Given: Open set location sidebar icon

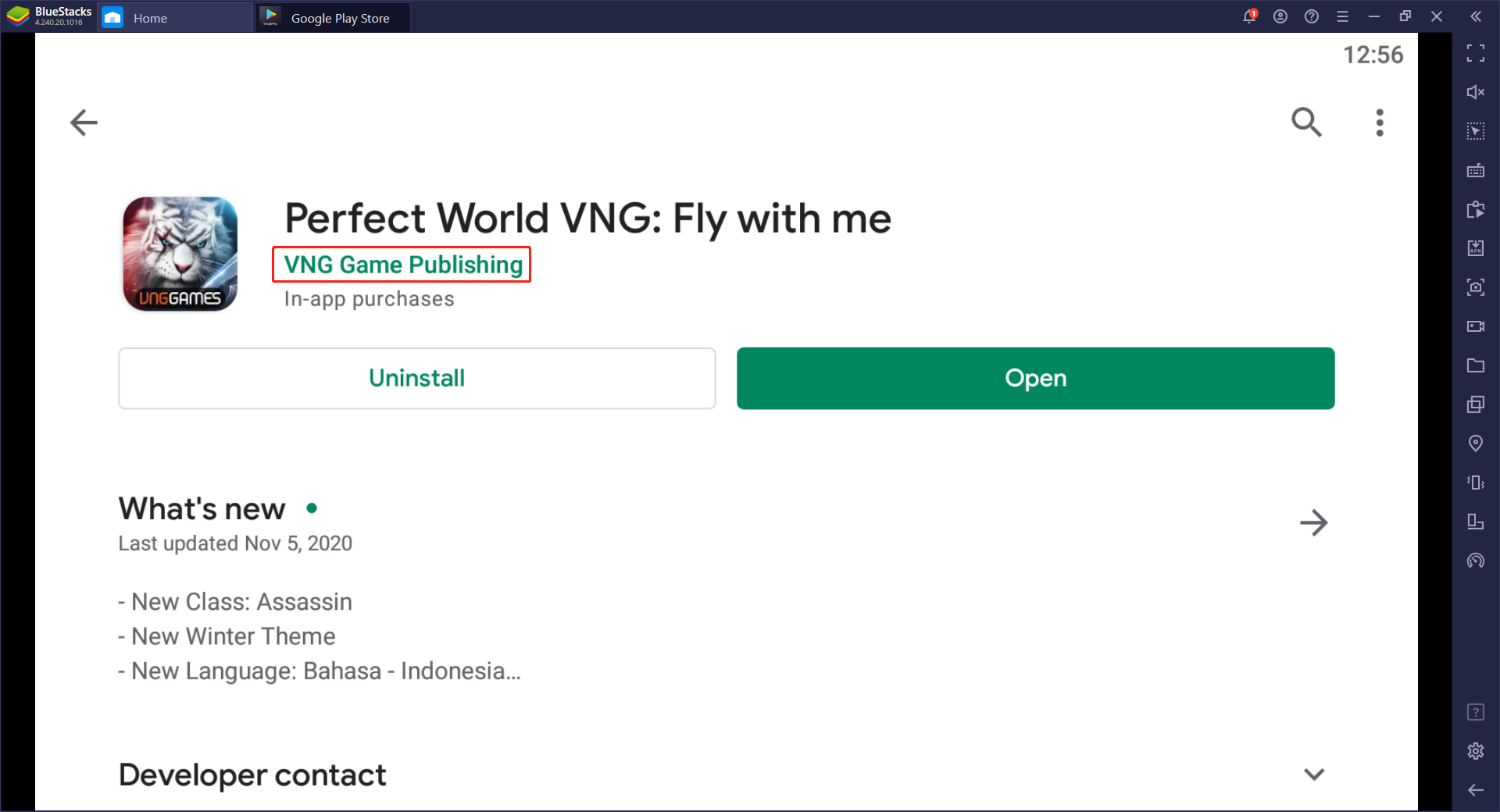Looking at the screenshot, I should (x=1476, y=443).
